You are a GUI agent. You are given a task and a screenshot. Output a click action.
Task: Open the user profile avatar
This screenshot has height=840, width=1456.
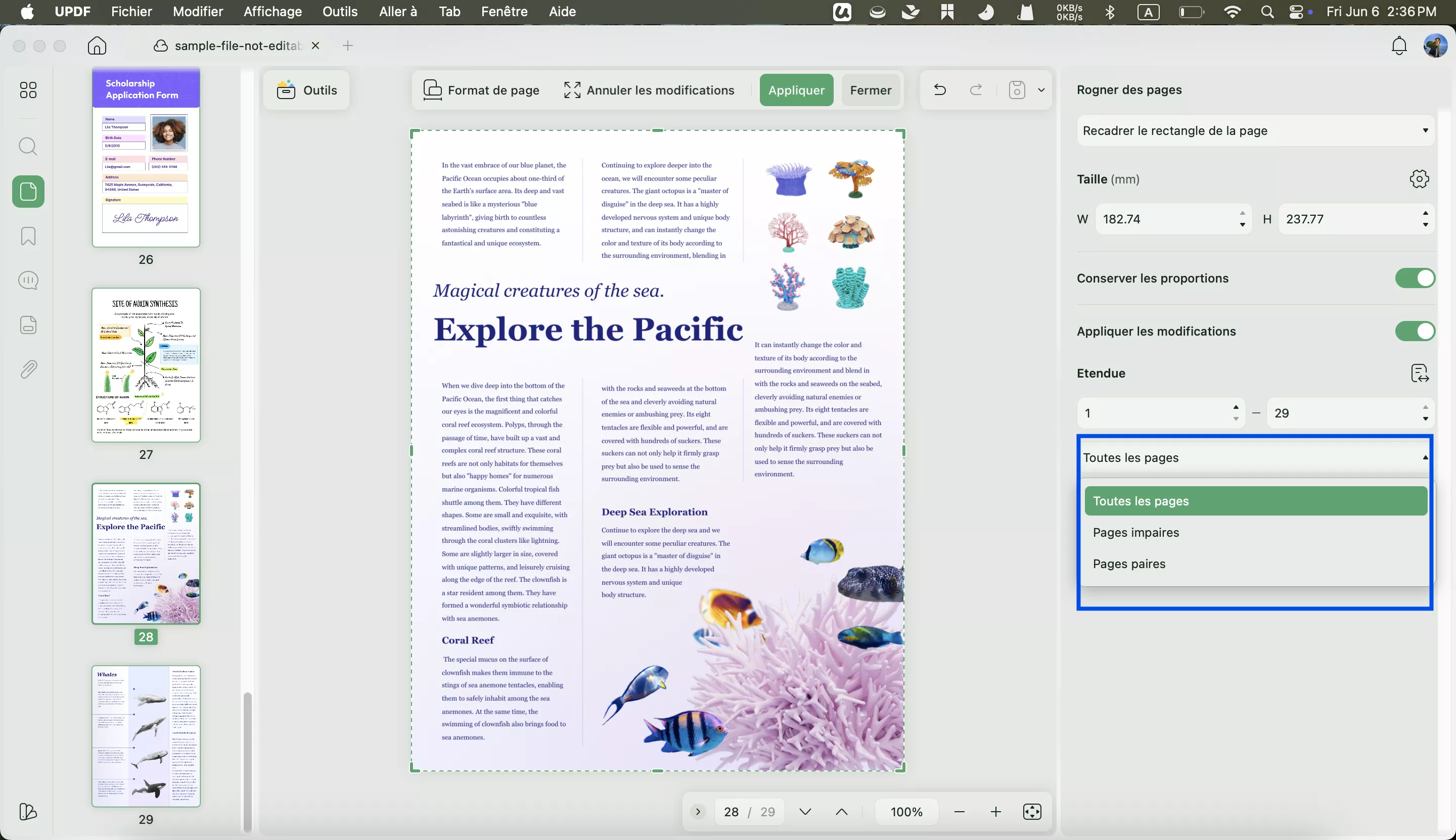pyautogui.click(x=1435, y=45)
